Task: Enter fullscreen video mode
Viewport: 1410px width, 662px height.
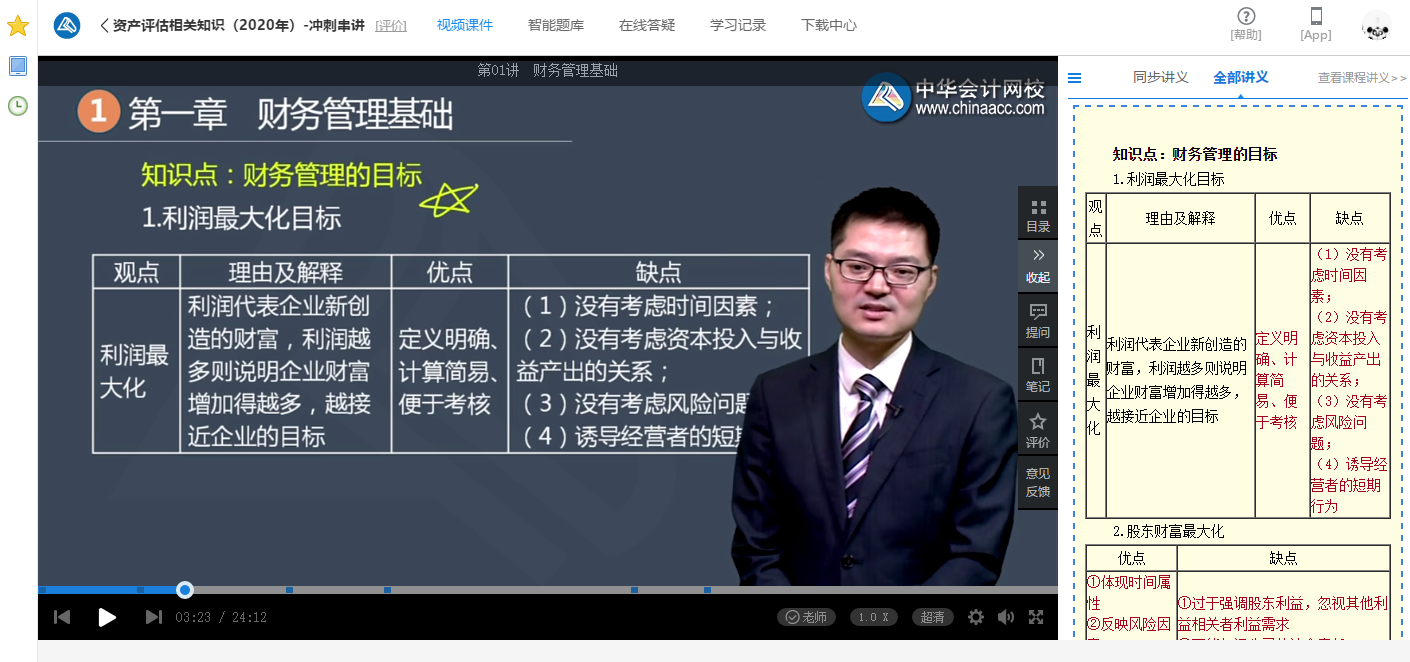Action: click(1036, 617)
